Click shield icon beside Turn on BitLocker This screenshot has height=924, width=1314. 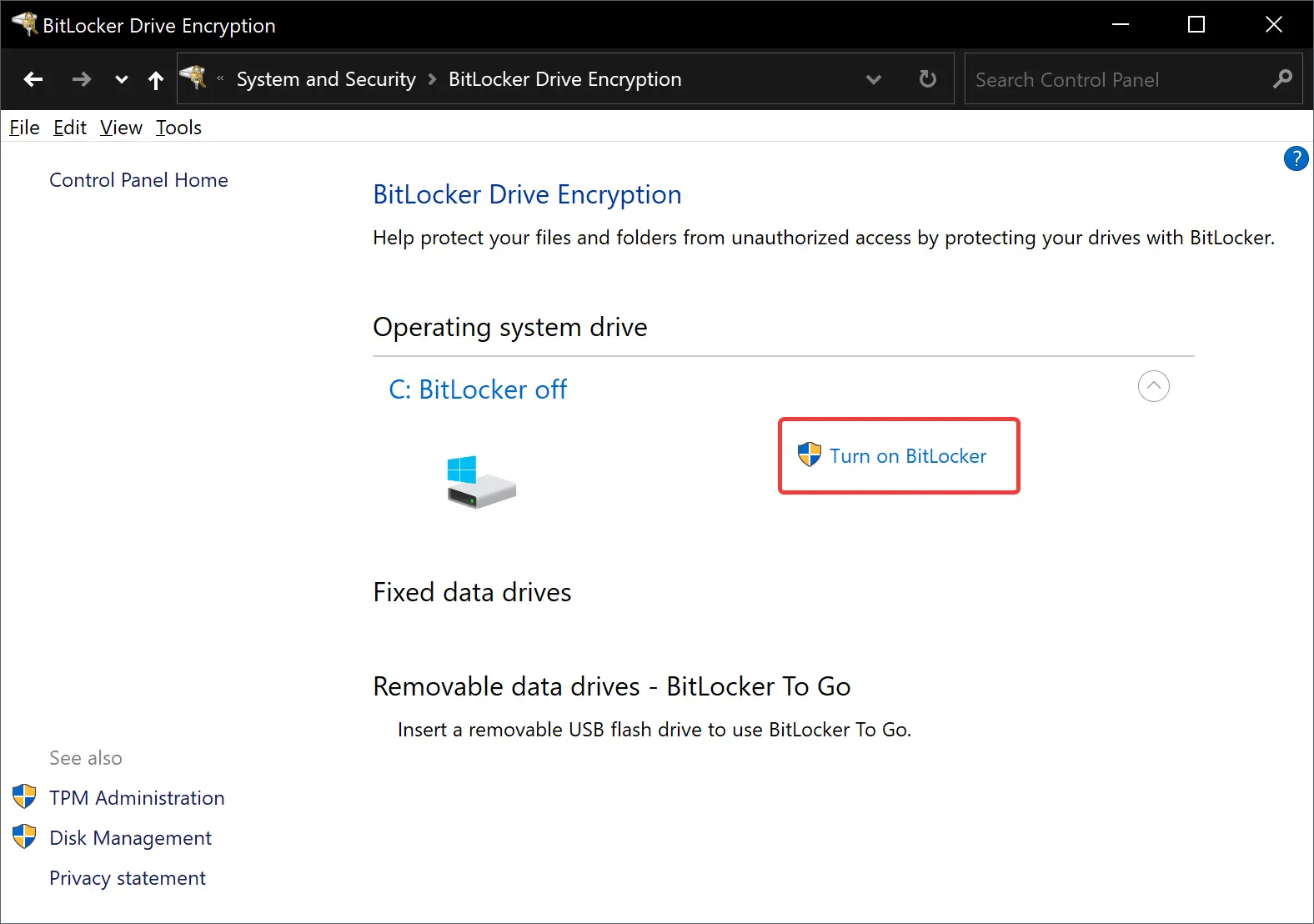pos(810,454)
